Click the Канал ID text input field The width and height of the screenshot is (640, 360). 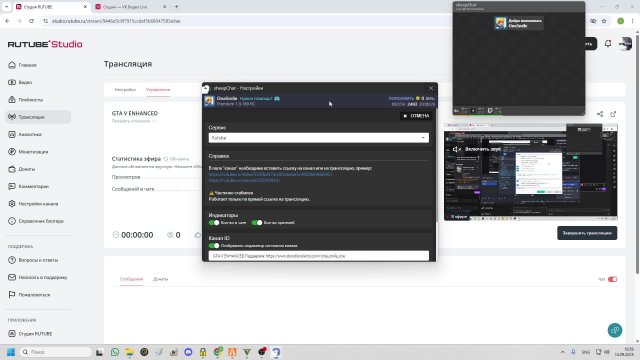pos(318,256)
